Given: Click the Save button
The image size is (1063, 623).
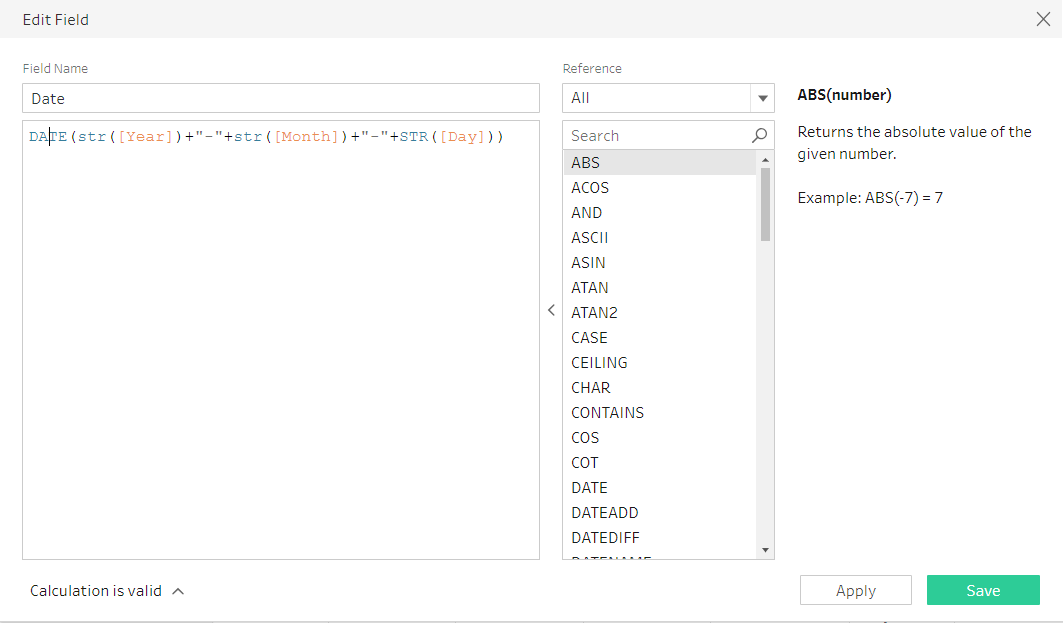Looking at the screenshot, I should pyautogui.click(x=982, y=590).
